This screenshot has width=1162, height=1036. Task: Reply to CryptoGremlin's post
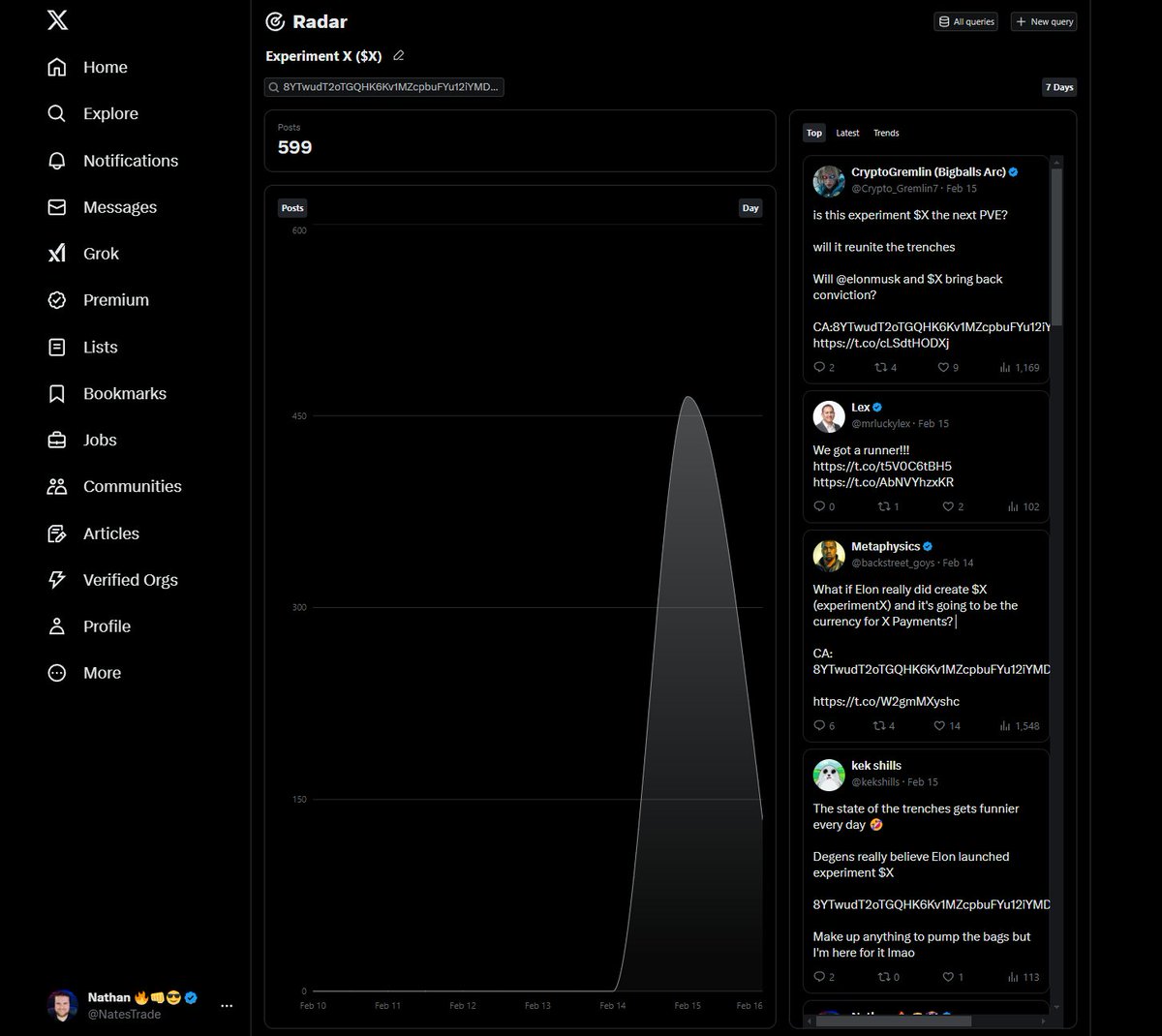click(824, 368)
